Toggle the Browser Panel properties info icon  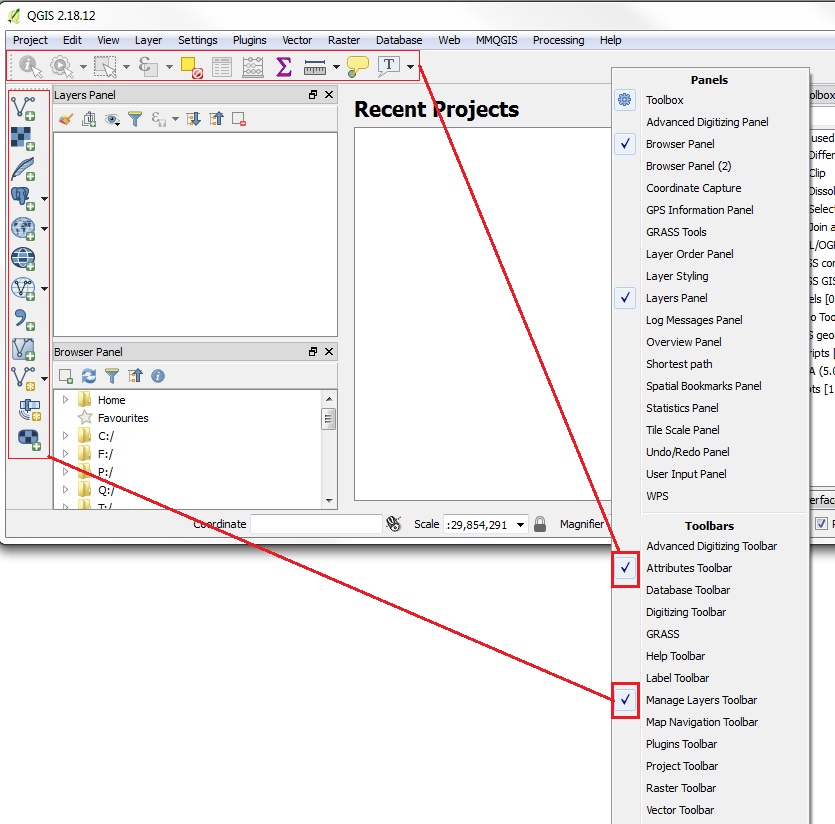[158, 376]
